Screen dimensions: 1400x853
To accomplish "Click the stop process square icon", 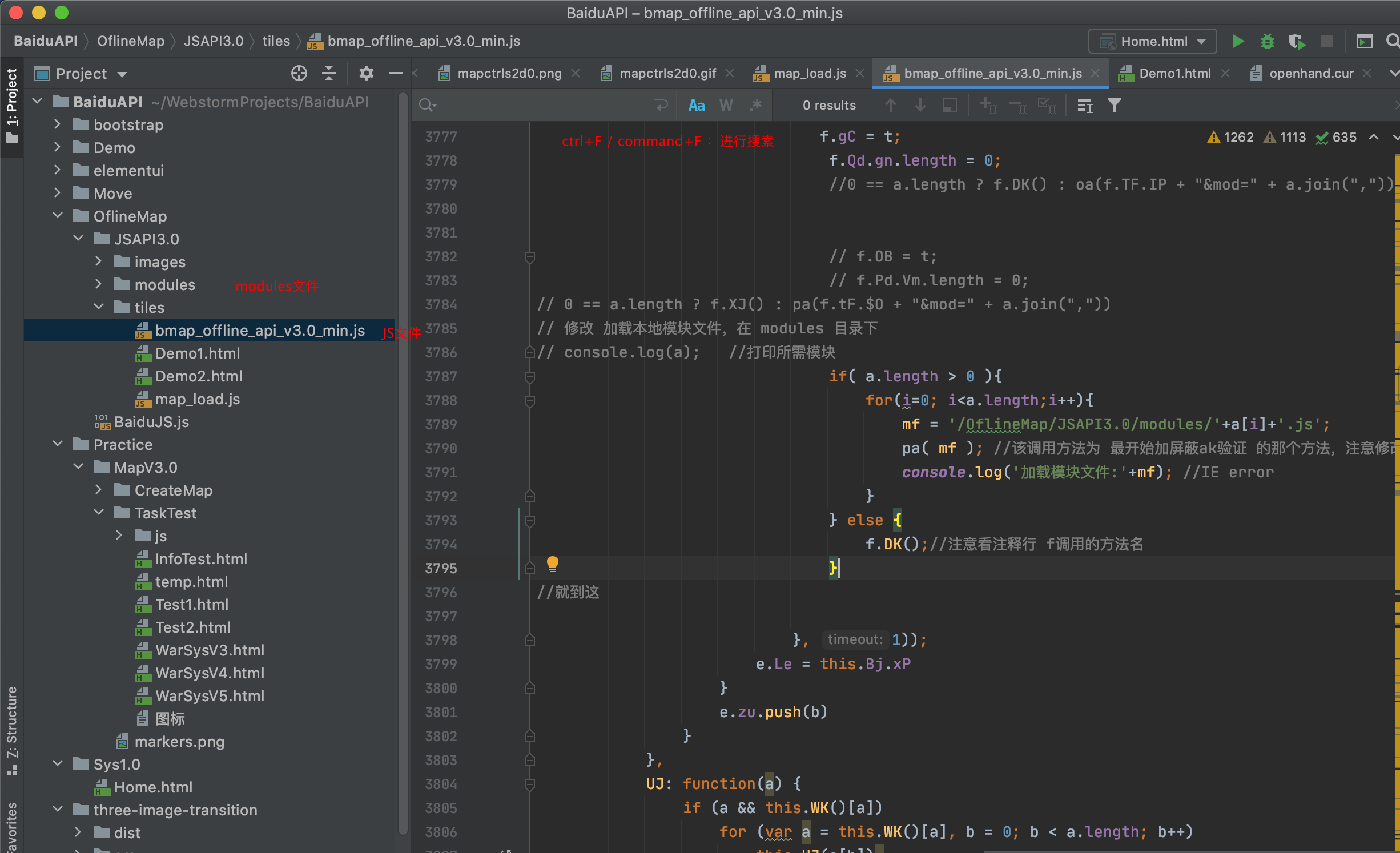I will tap(1327, 42).
